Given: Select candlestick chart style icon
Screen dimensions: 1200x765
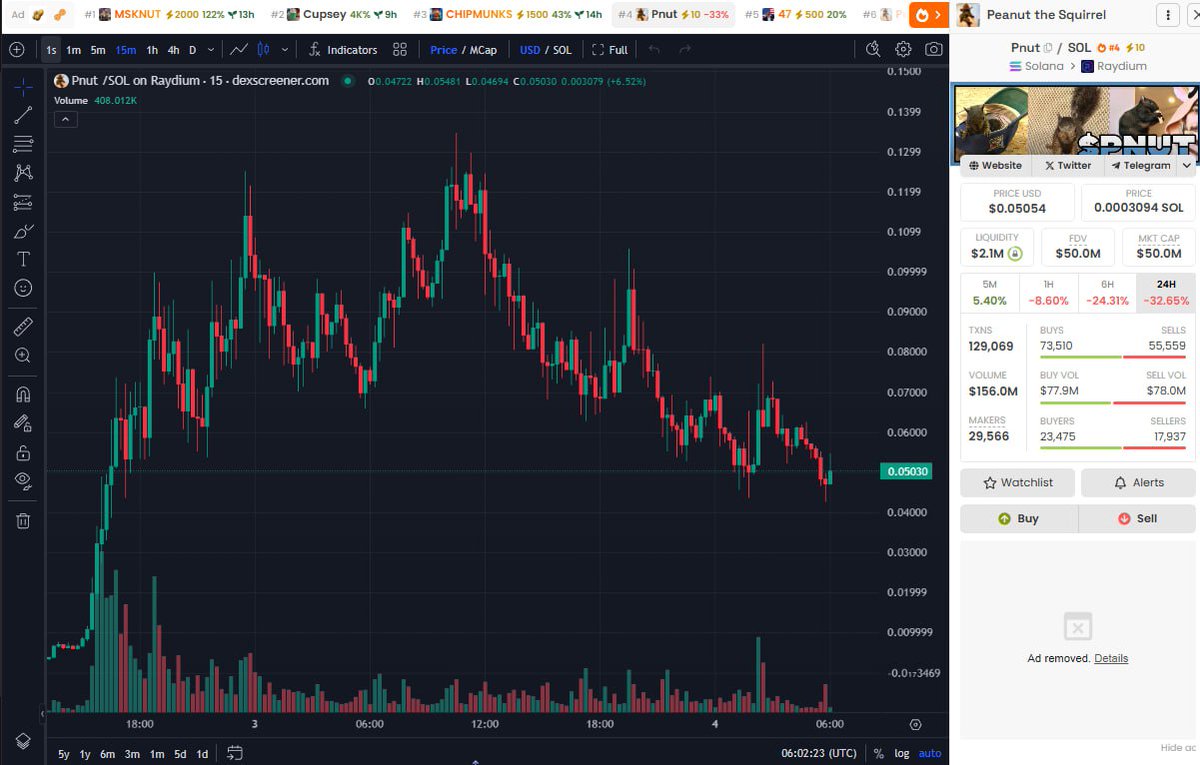Looking at the screenshot, I should tap(264, 50).
